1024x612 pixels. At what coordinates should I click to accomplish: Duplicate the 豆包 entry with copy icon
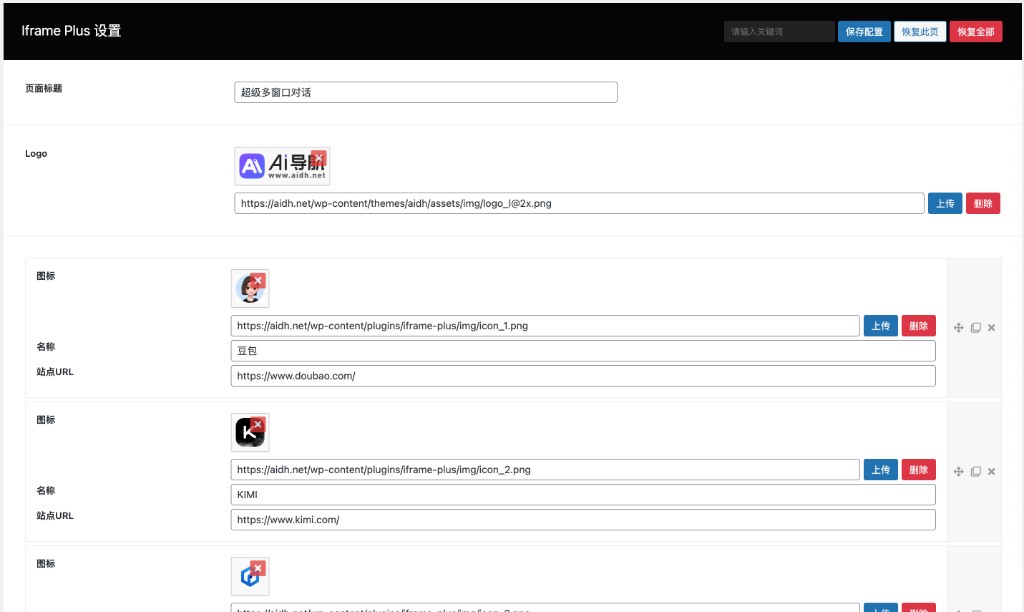(975, 328)
